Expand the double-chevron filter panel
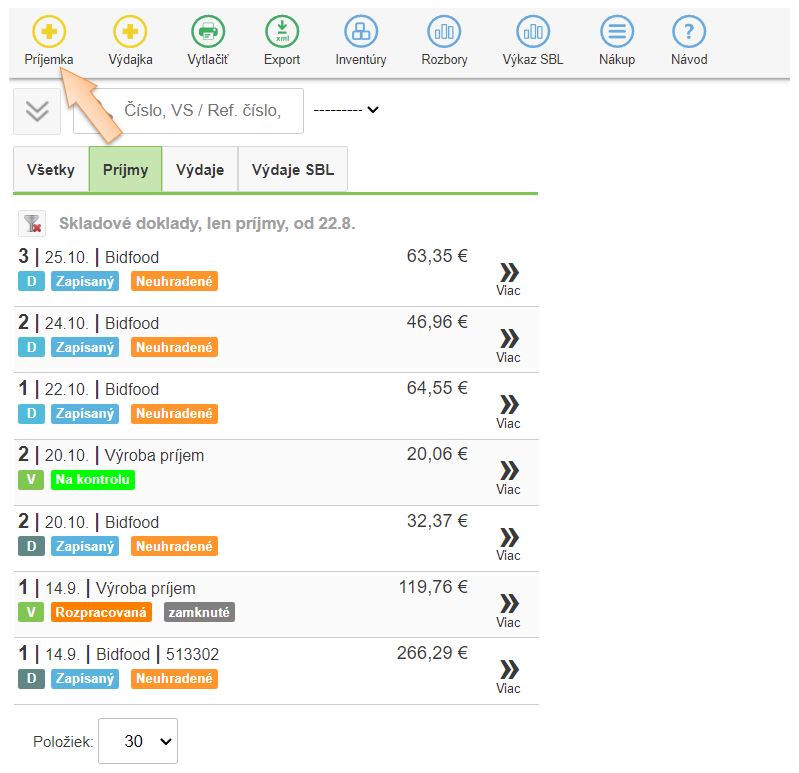 [37, 110]
